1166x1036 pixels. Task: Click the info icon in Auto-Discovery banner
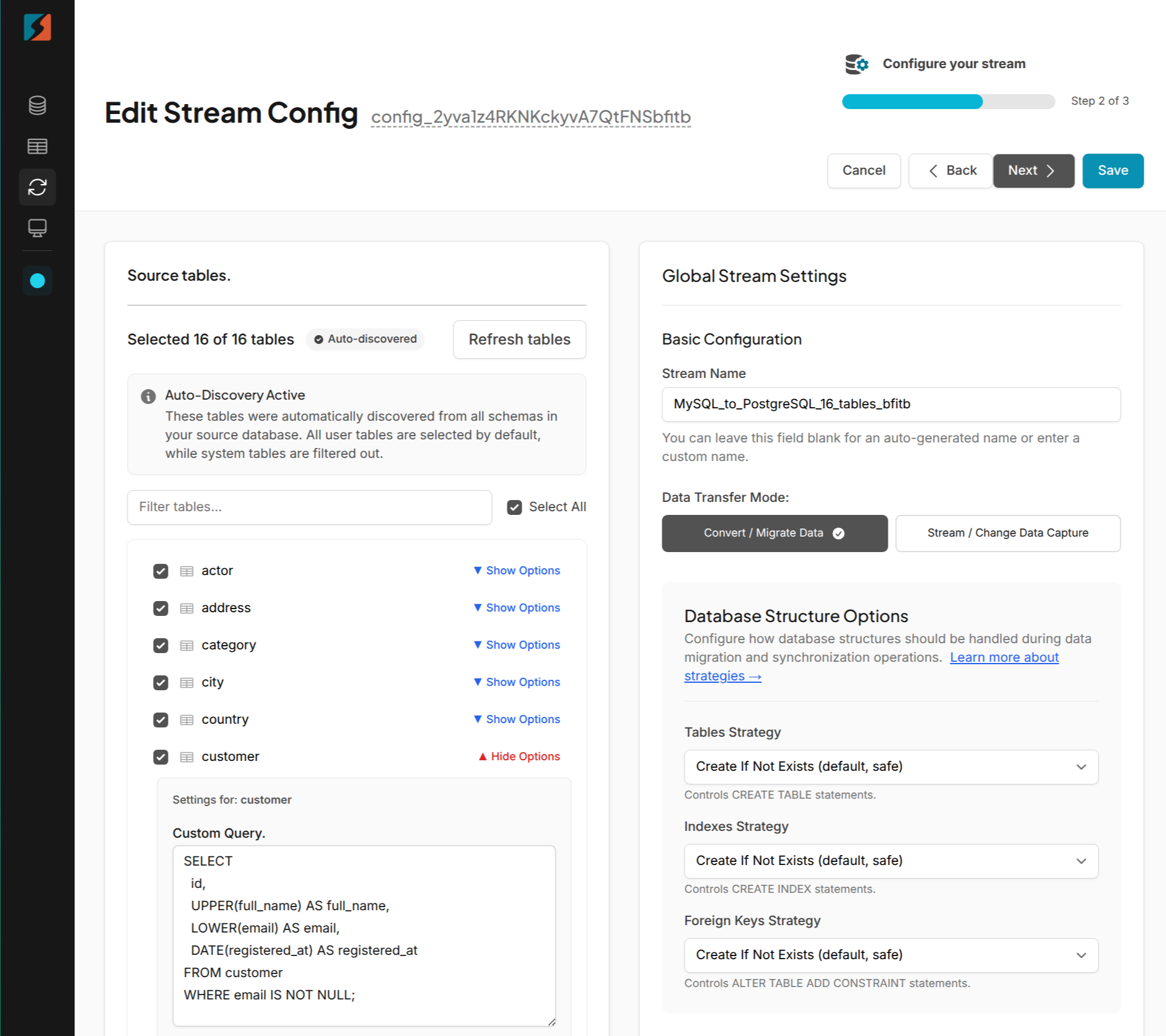tap(148, 397)
